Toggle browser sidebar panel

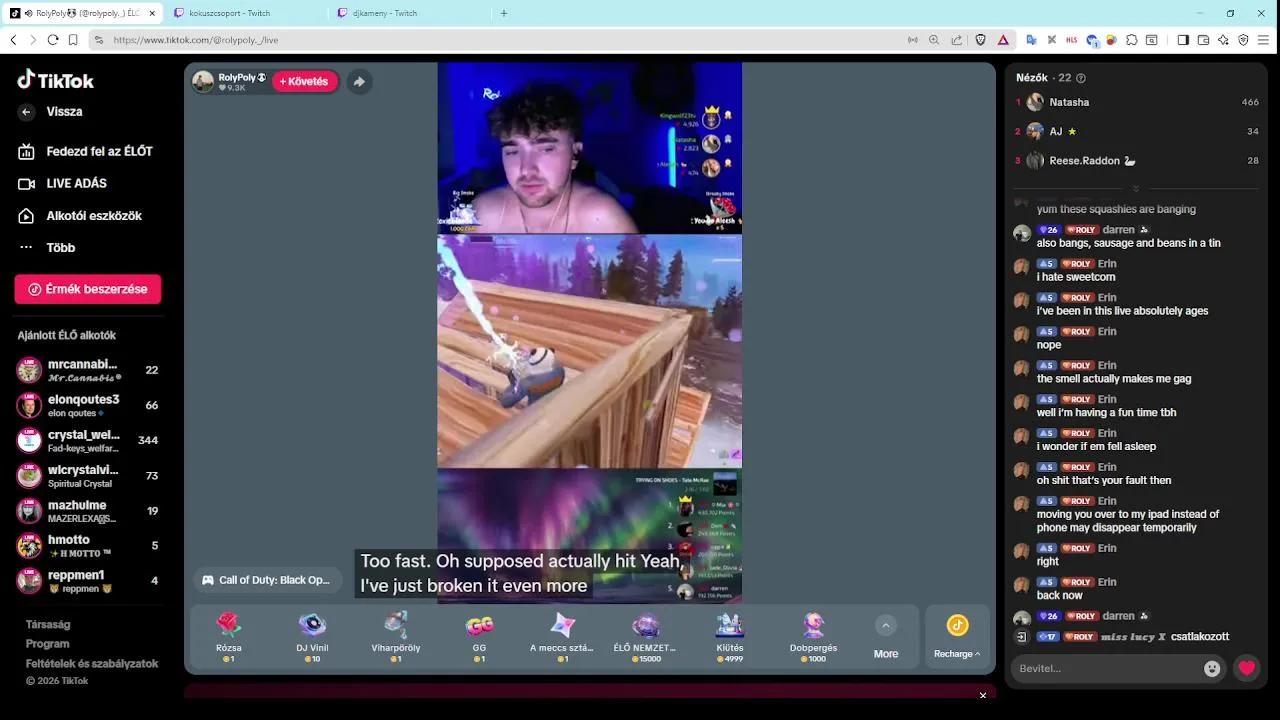point(1183,40)
